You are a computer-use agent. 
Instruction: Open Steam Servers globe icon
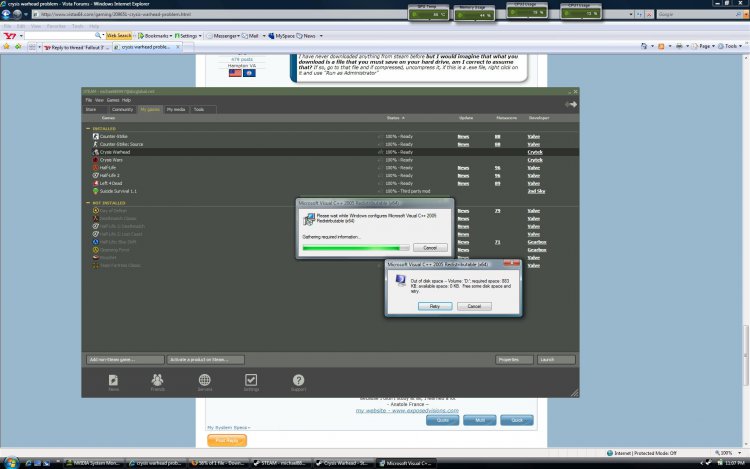pos(204,380)
